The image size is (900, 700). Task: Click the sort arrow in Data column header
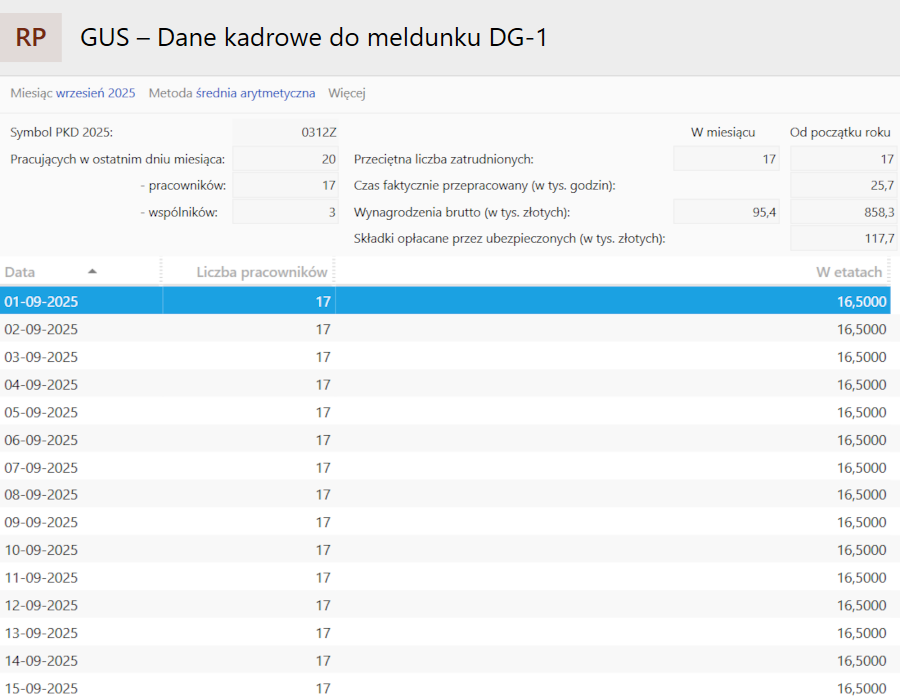pyautogui.click(x=93, y=271)
